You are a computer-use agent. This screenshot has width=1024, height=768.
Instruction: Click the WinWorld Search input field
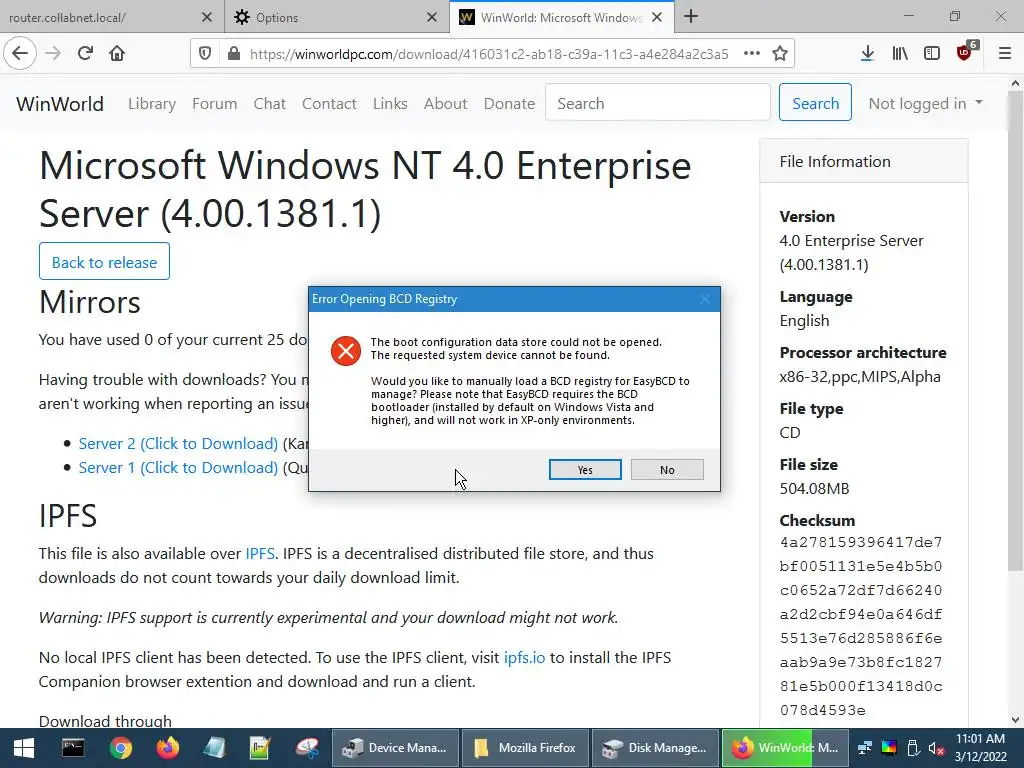coord(658,103)
